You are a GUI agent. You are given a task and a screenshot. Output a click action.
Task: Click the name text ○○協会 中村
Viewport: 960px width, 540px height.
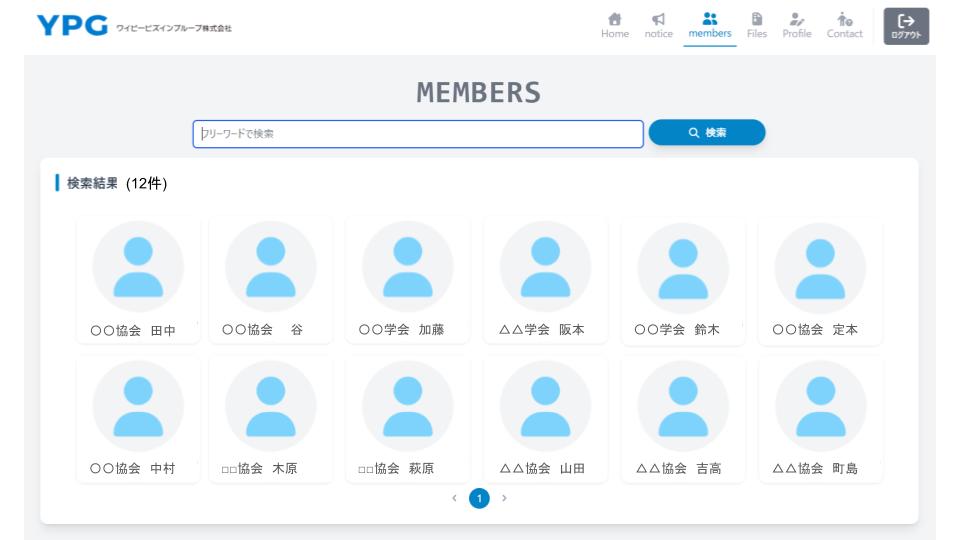coord(133,468)
